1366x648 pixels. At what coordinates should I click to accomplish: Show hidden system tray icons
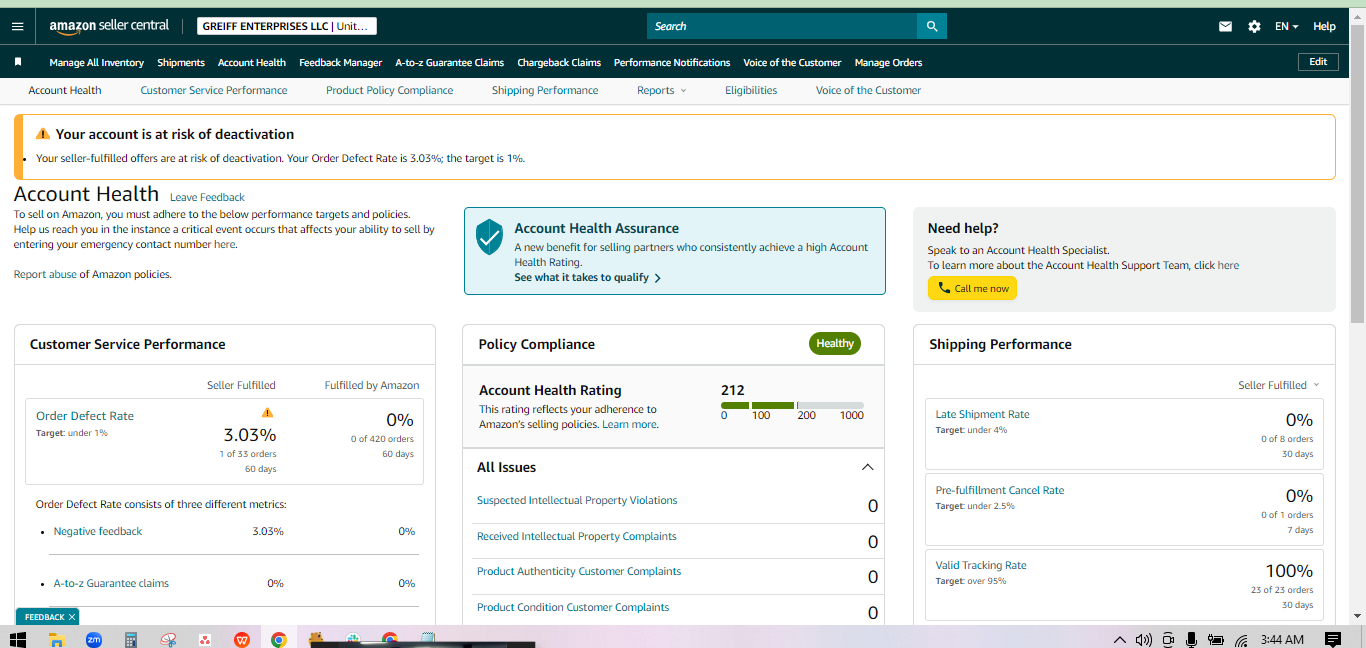pyautogui.click(x=1119, y=639)
